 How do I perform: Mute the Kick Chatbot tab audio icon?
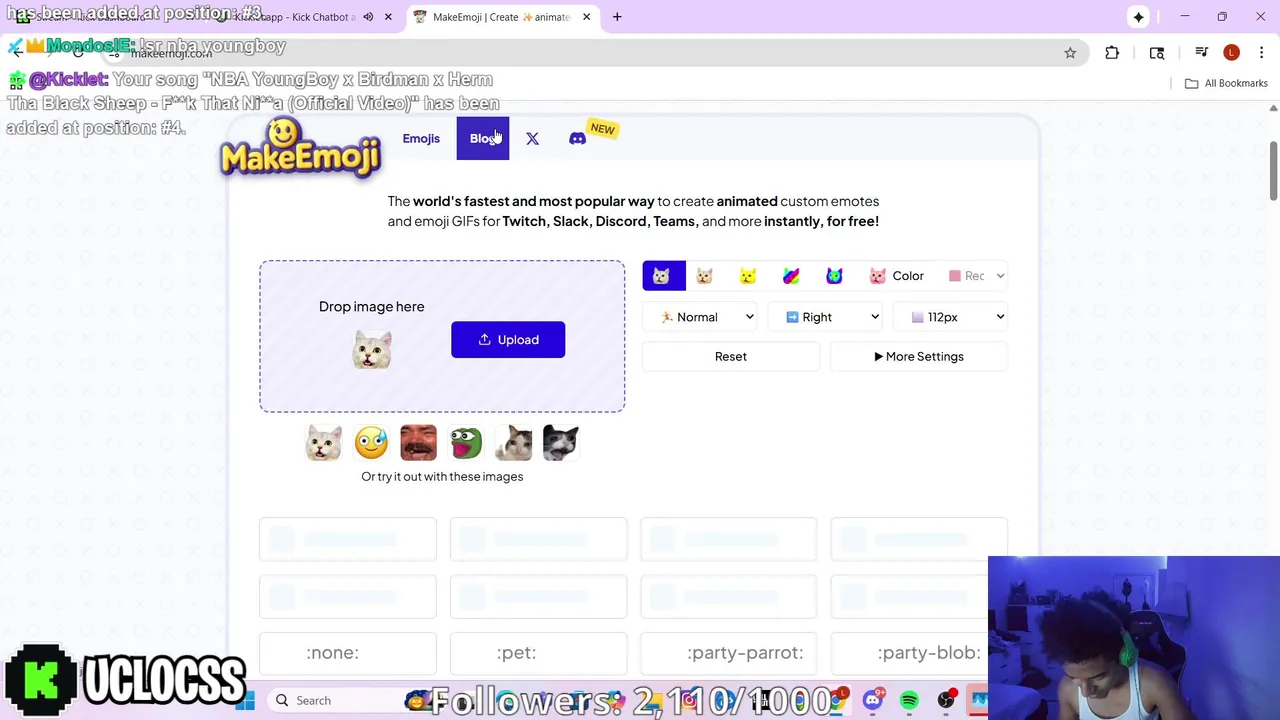[368, 17]
